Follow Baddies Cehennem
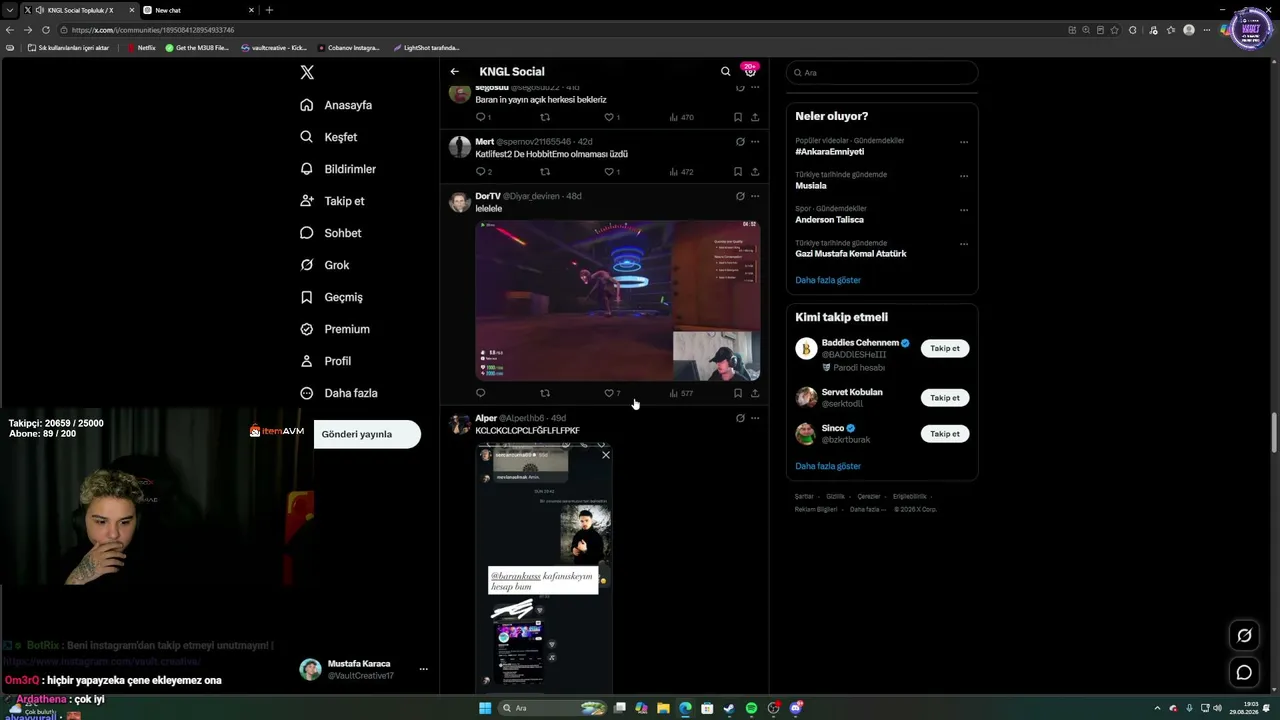The image size is (1280, 720). [945, 349]
